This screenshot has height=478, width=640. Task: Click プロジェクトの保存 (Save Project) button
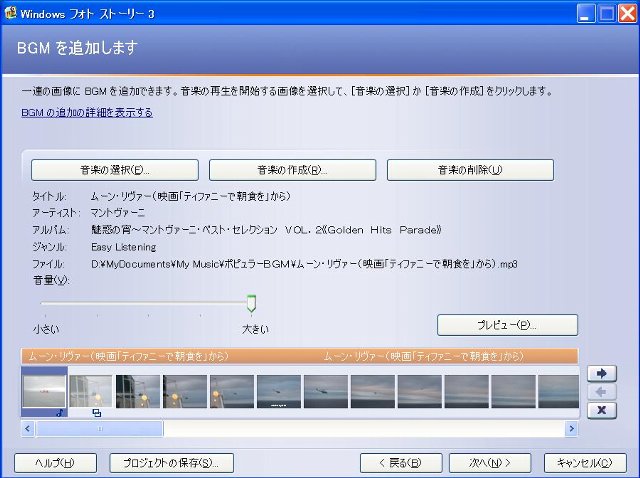171,463
